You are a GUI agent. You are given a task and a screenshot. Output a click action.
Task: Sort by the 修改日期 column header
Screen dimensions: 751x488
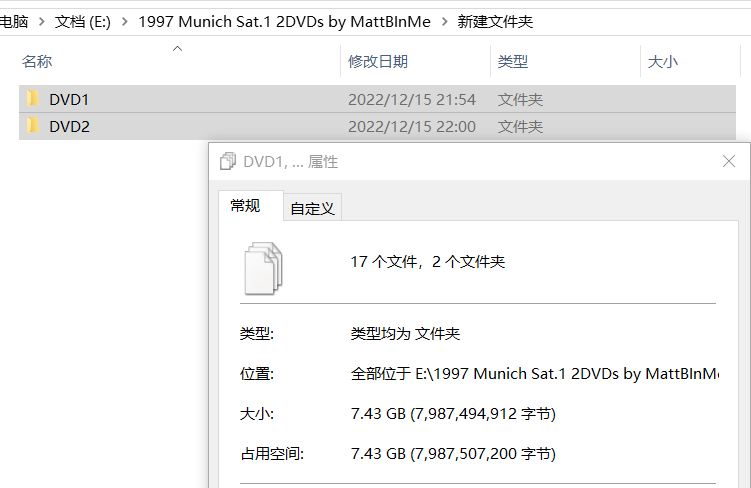[378, 62]
